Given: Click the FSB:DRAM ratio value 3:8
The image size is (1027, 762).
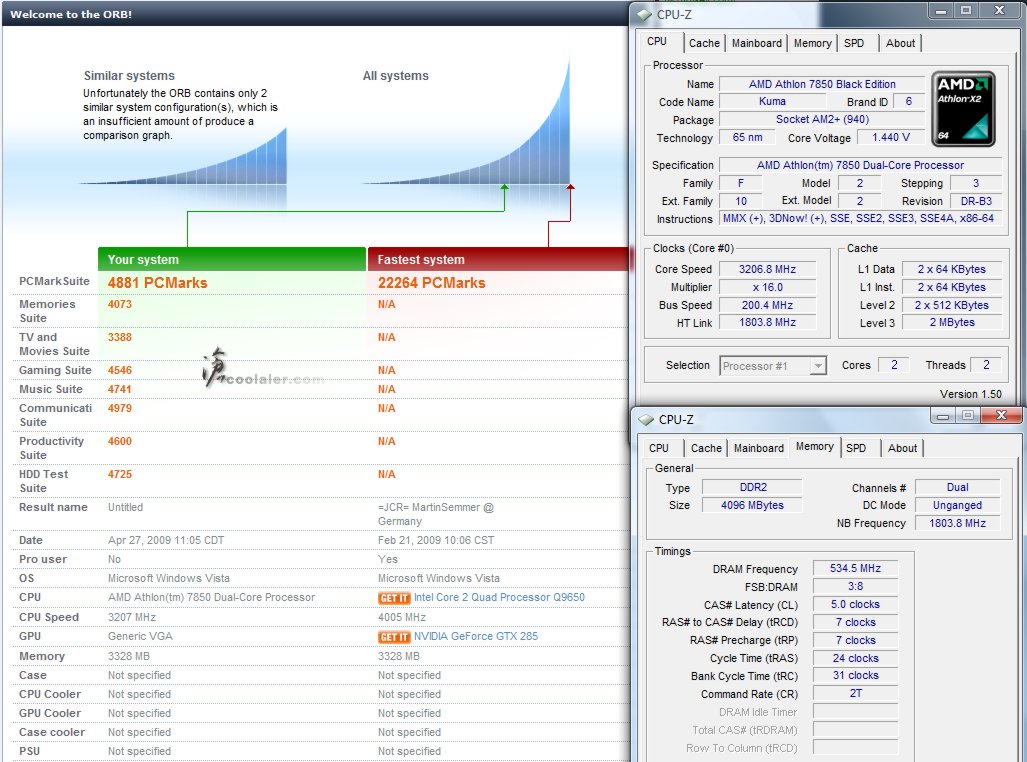Looking at the screenshot, I should click(x=855, y=586).
